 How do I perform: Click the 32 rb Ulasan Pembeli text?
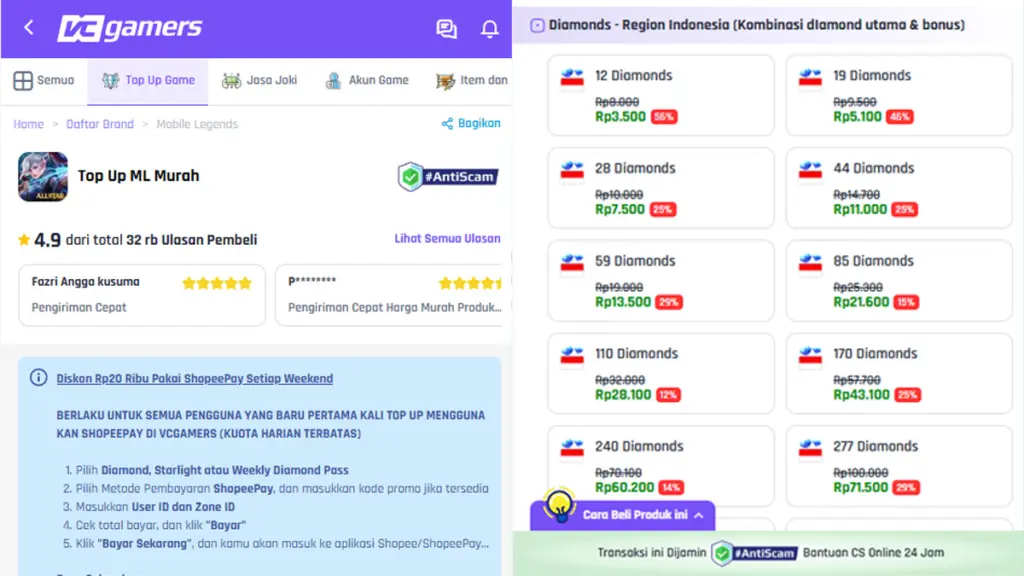(x=192, y=240)
